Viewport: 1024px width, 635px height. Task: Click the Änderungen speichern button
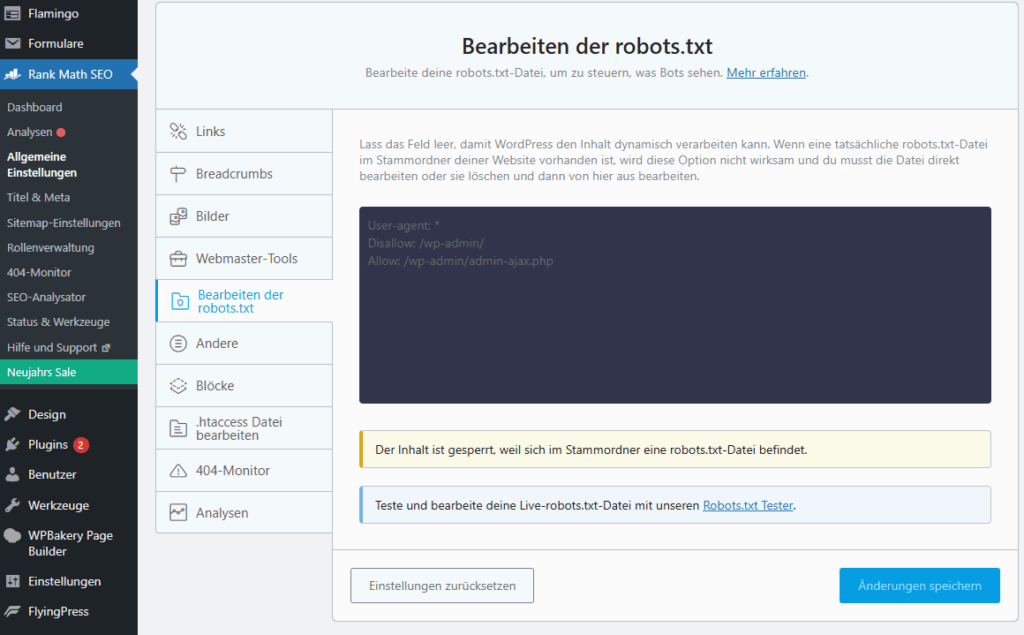click(919, 585)
